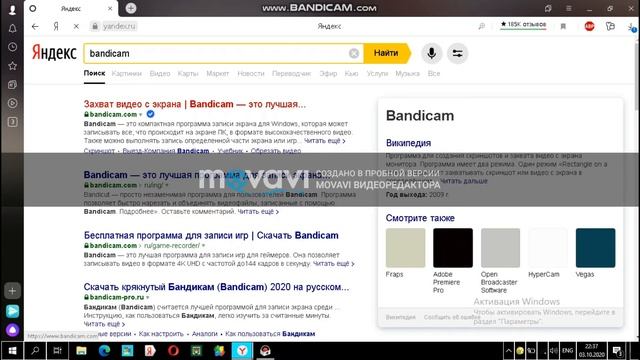This screenshot has height=360, width=640.
Task: Click Читать ещё in first result
Action: coord(324,141)
